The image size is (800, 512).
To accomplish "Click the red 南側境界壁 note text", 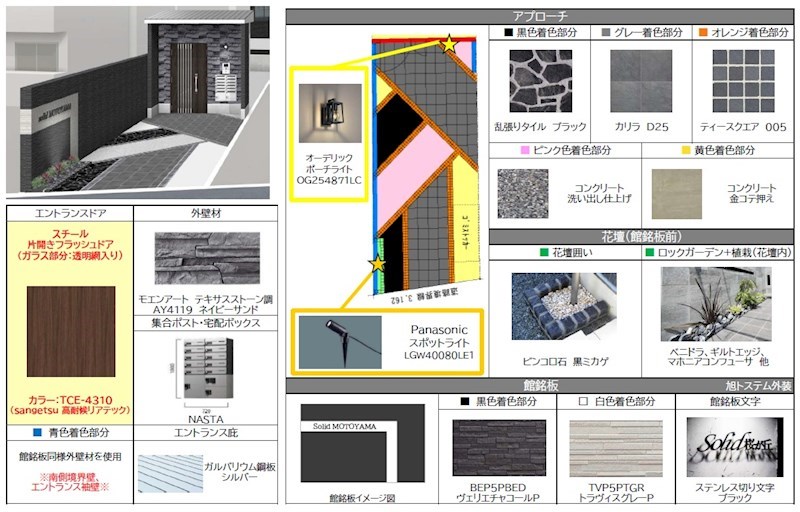I will click(69, 483).
